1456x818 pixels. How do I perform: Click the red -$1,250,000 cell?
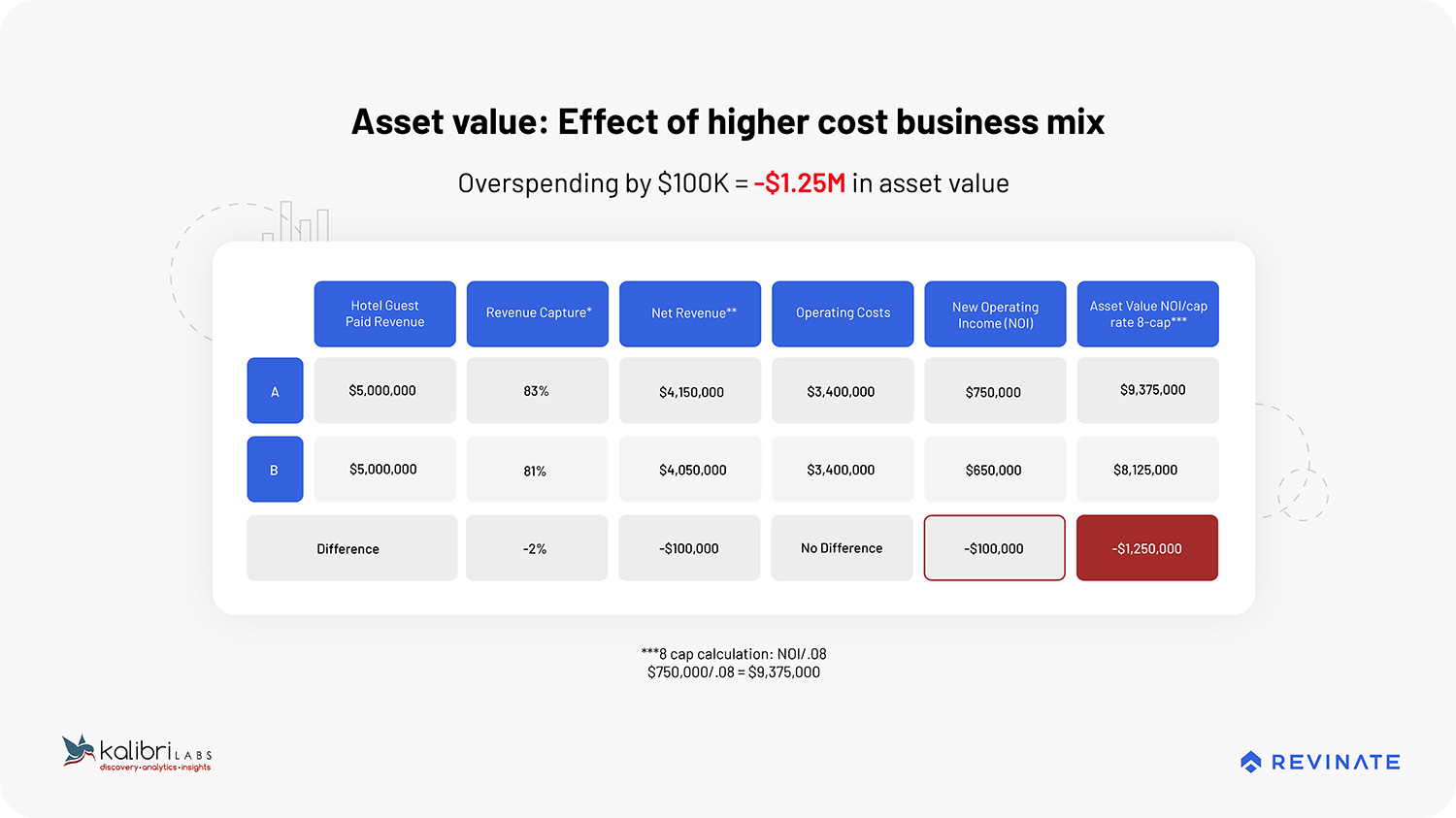click(1147, 548)
